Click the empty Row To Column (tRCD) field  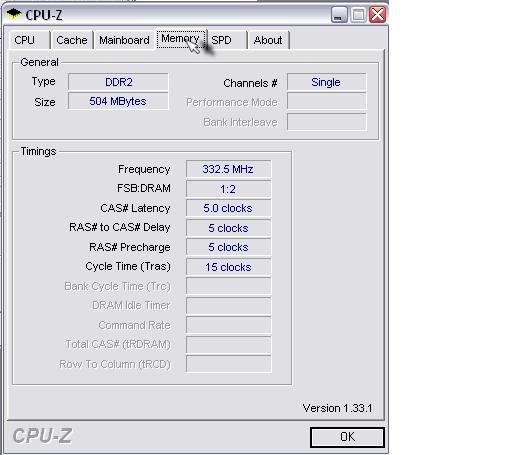(x=228, y=364)
